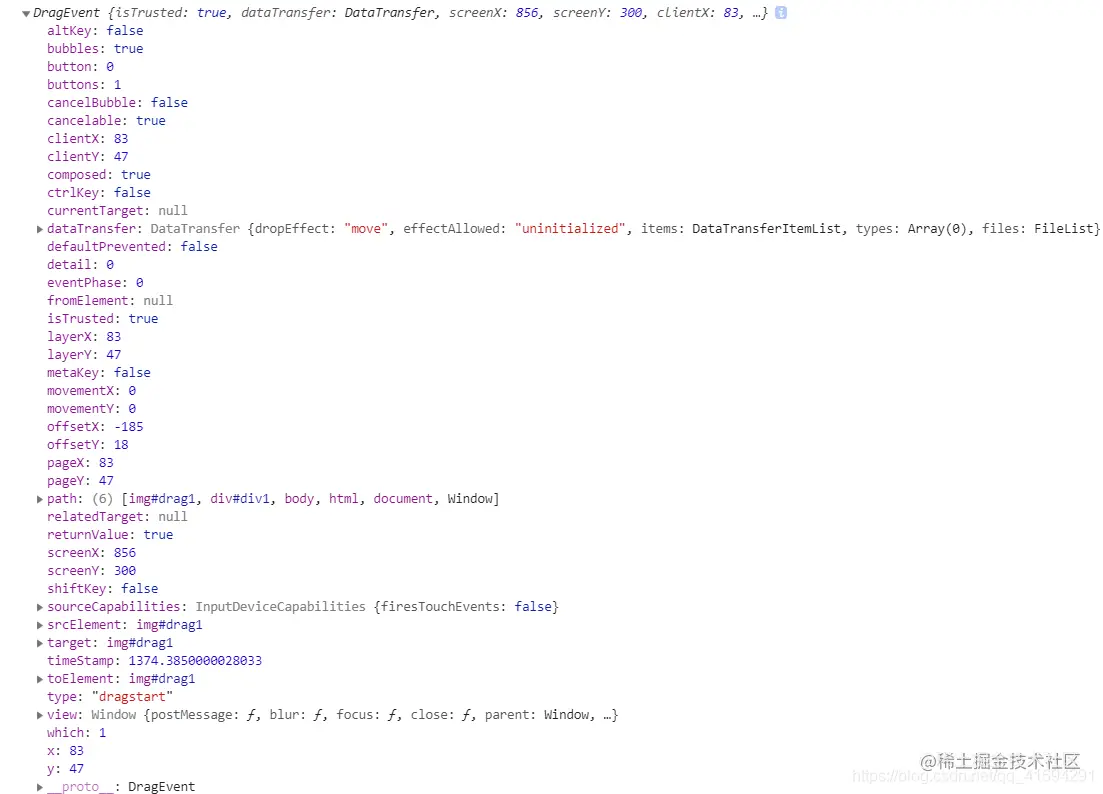Collapse the DragEvent object root arrow

(26, 13)
